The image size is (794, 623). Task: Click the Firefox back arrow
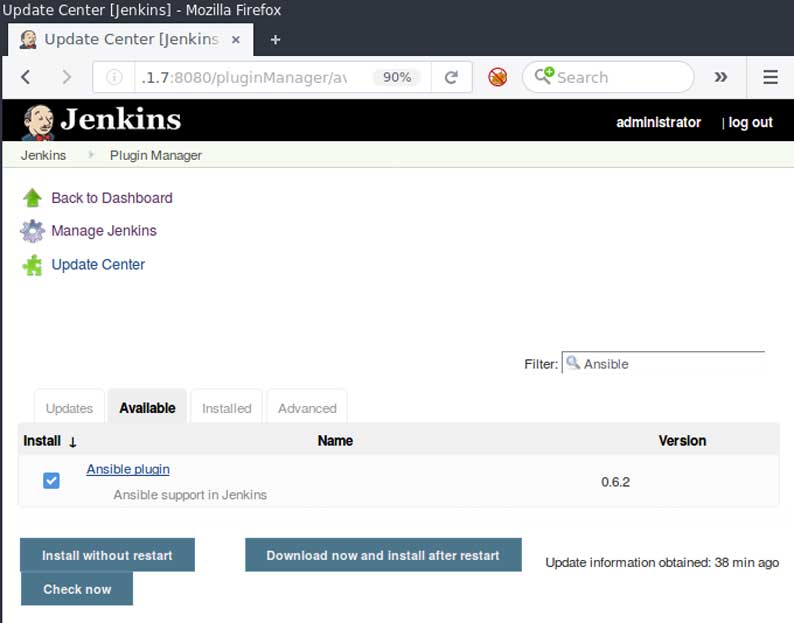coord(26,77)
